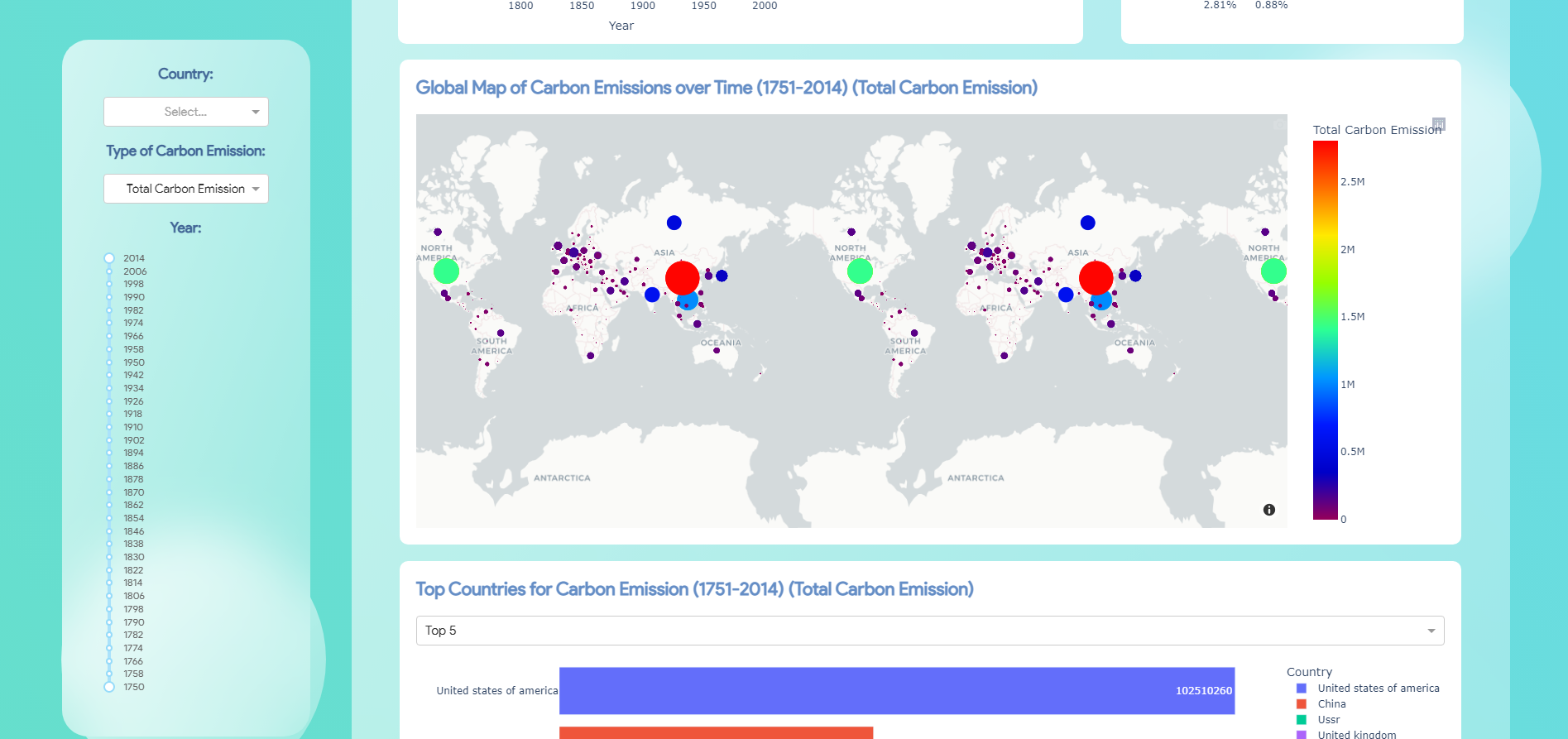Set year slider to the 1870 mark

(109, 492)
